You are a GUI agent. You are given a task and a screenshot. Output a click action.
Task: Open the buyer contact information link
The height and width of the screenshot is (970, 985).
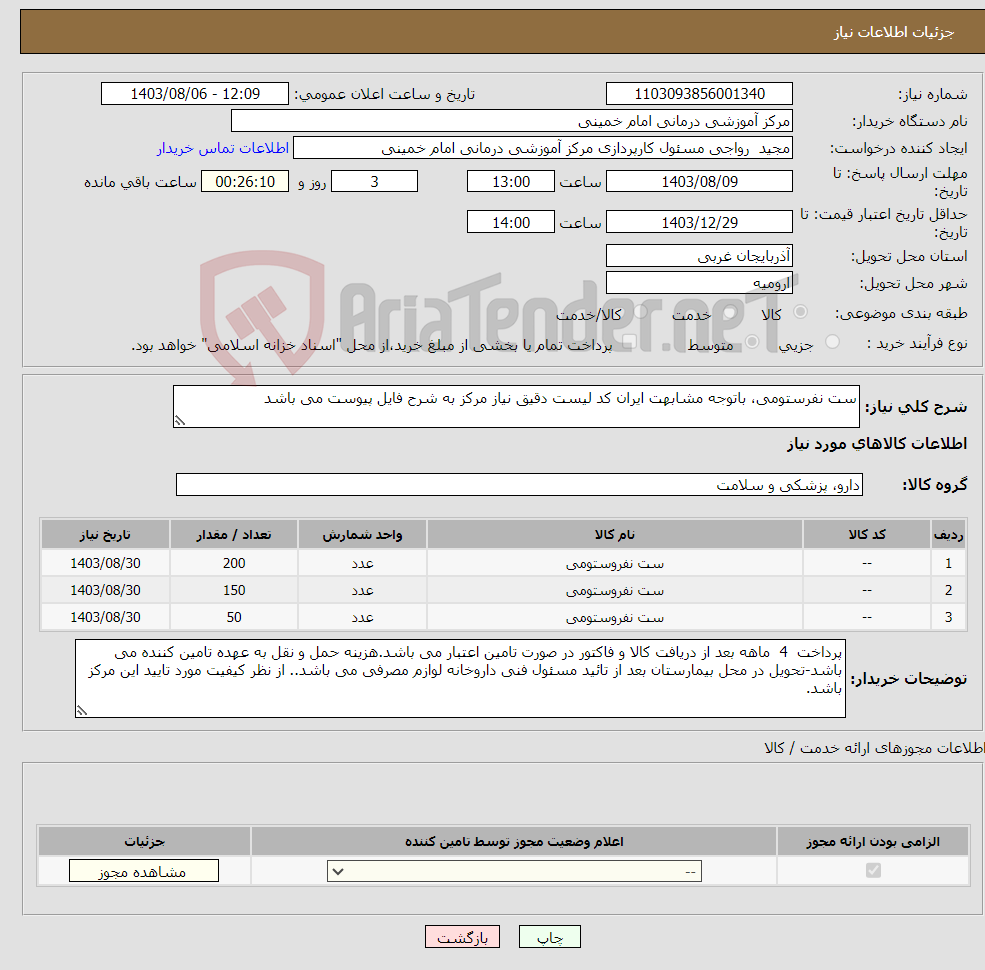pos(222,148)
